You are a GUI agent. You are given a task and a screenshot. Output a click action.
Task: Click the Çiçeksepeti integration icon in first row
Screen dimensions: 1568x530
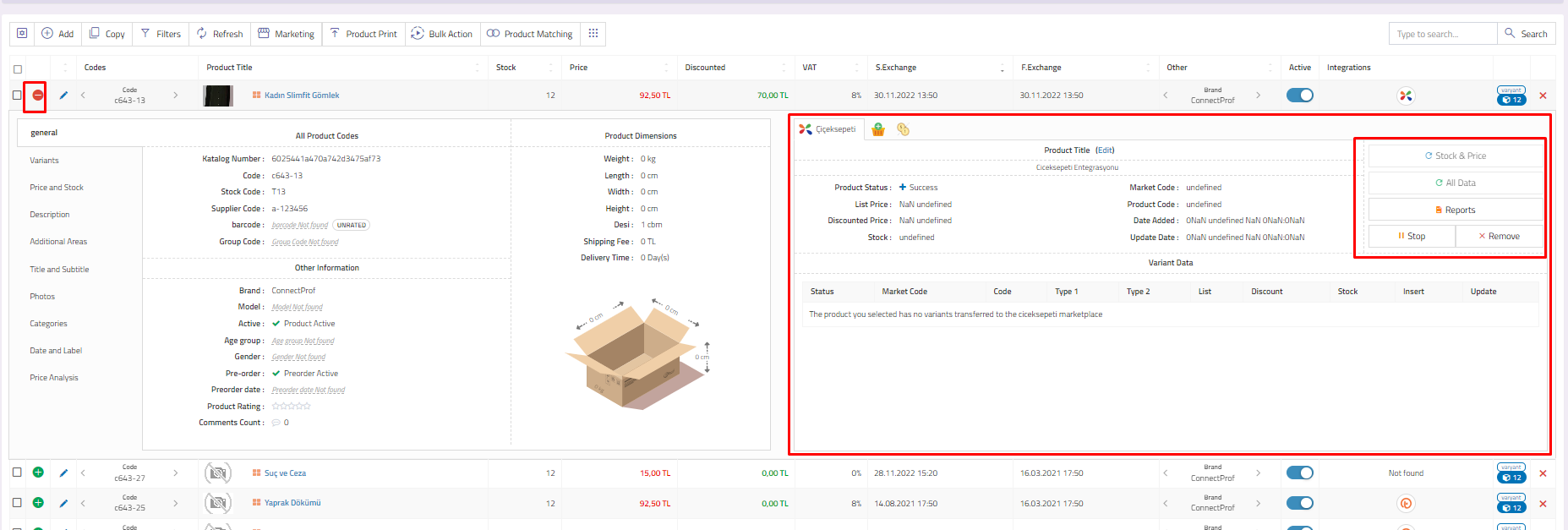tap(1405, 96)
